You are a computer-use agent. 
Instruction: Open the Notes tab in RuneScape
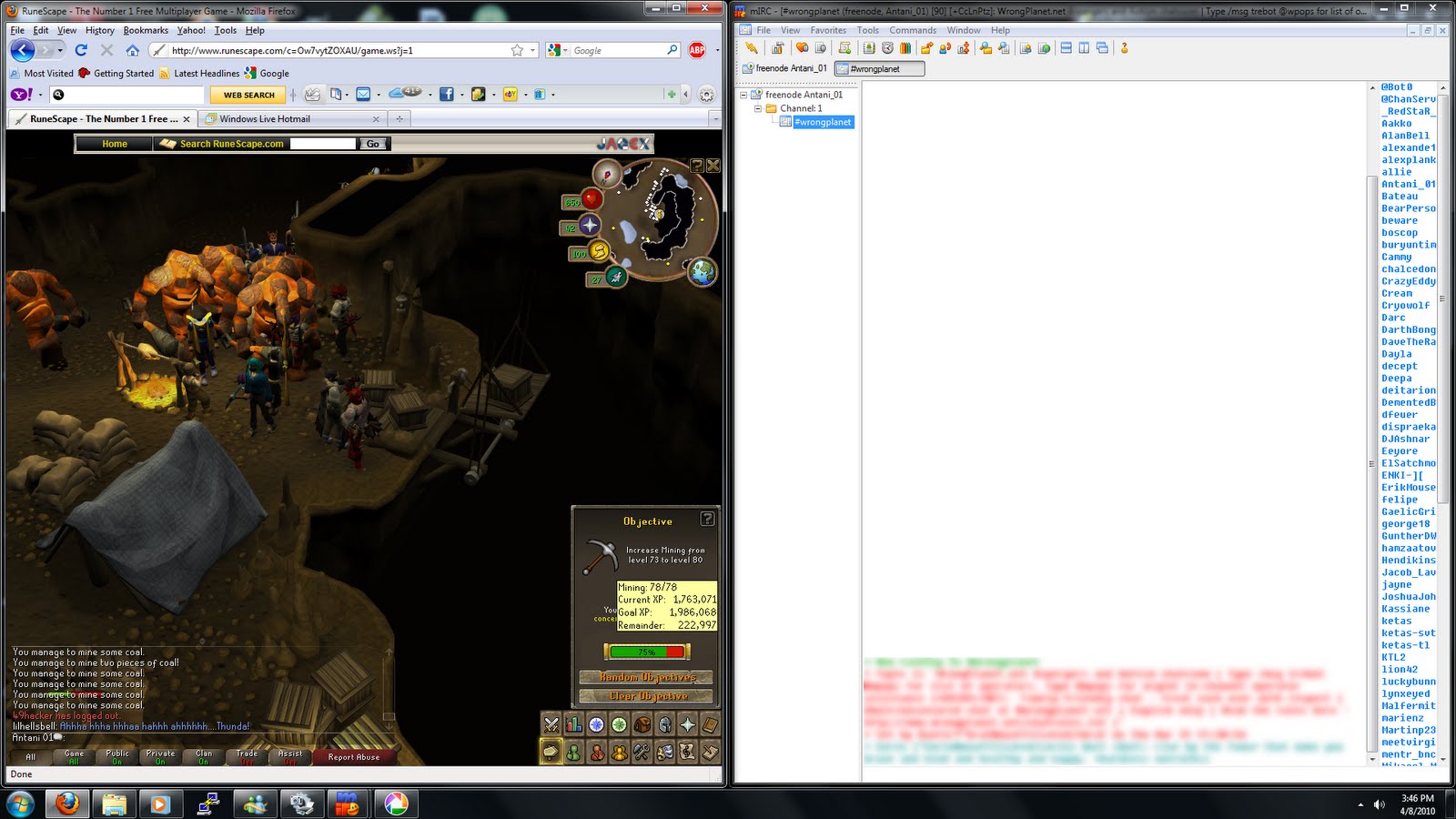710,752
